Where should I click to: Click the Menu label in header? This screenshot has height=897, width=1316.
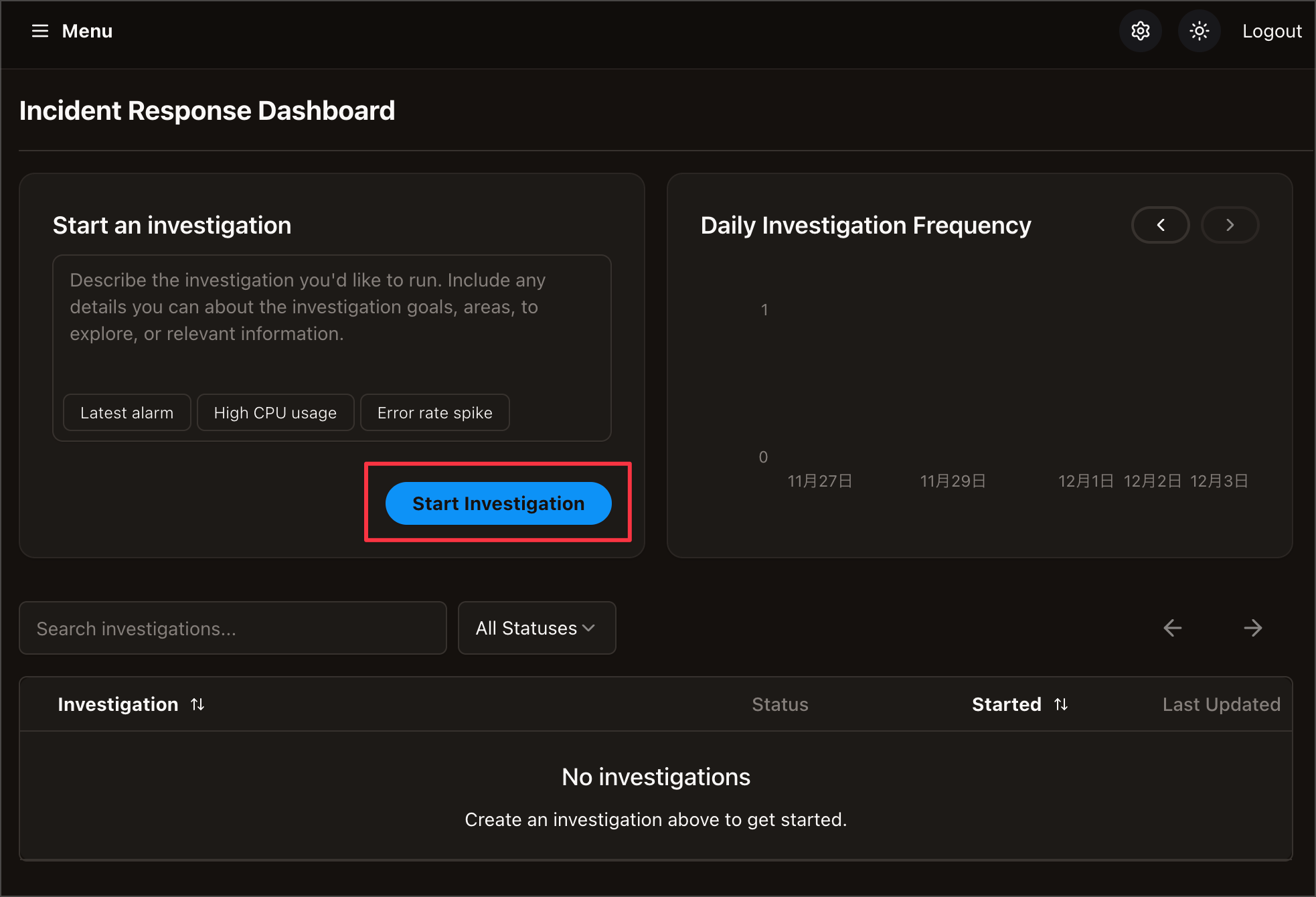87,31
